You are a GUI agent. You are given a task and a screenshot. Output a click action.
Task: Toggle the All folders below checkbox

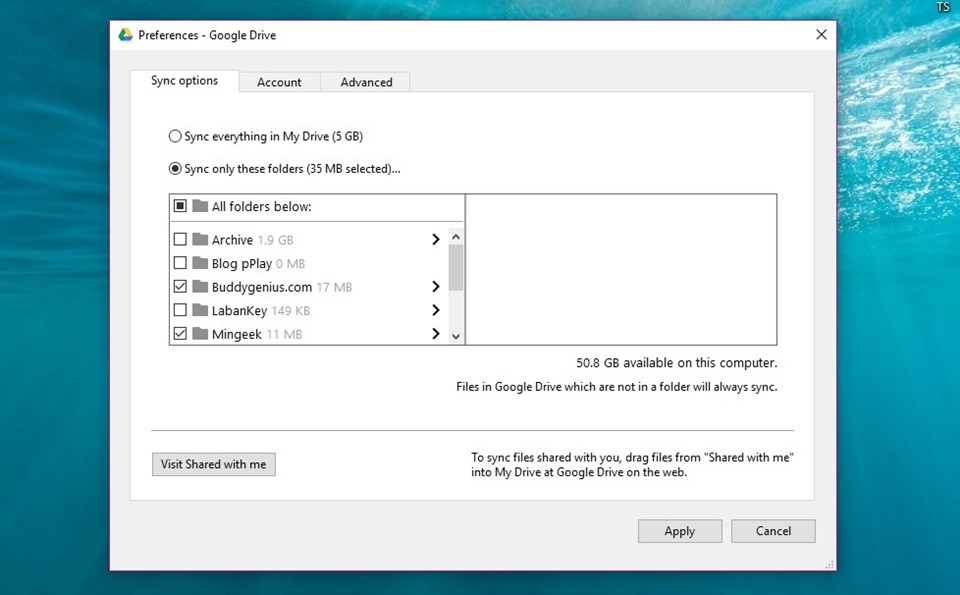pos(180,206)
